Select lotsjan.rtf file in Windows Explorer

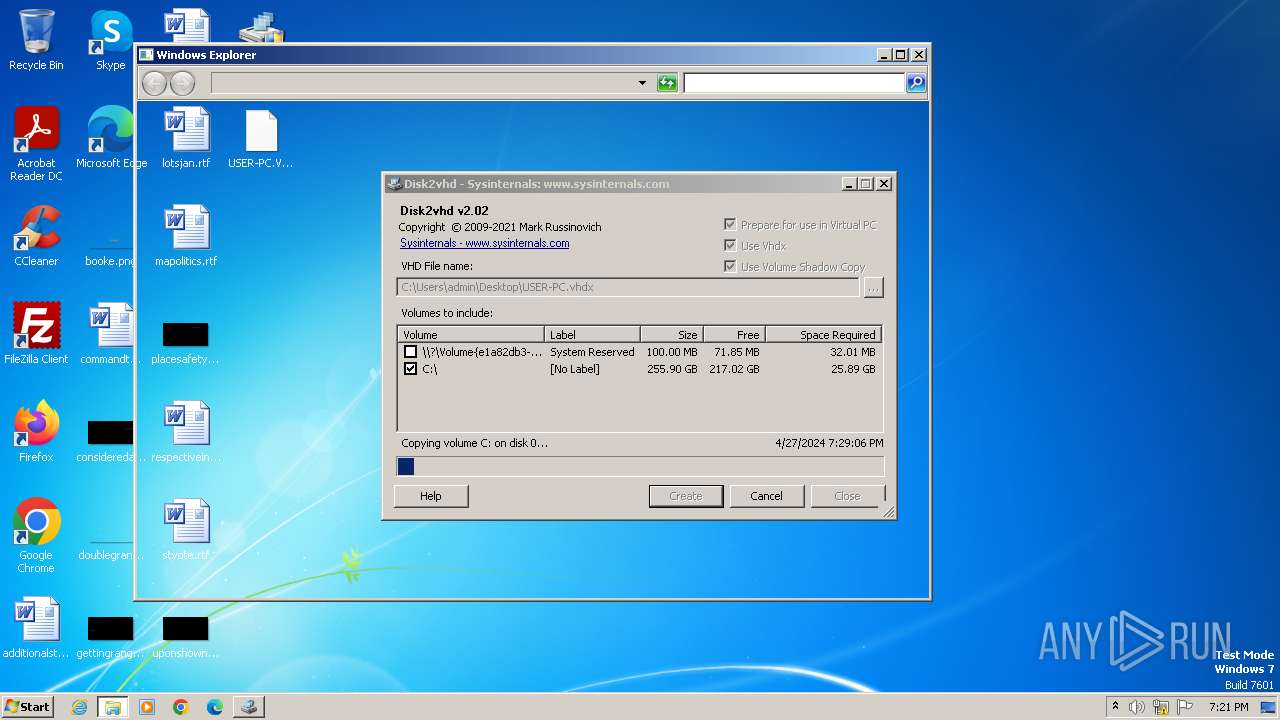[186, 138]
